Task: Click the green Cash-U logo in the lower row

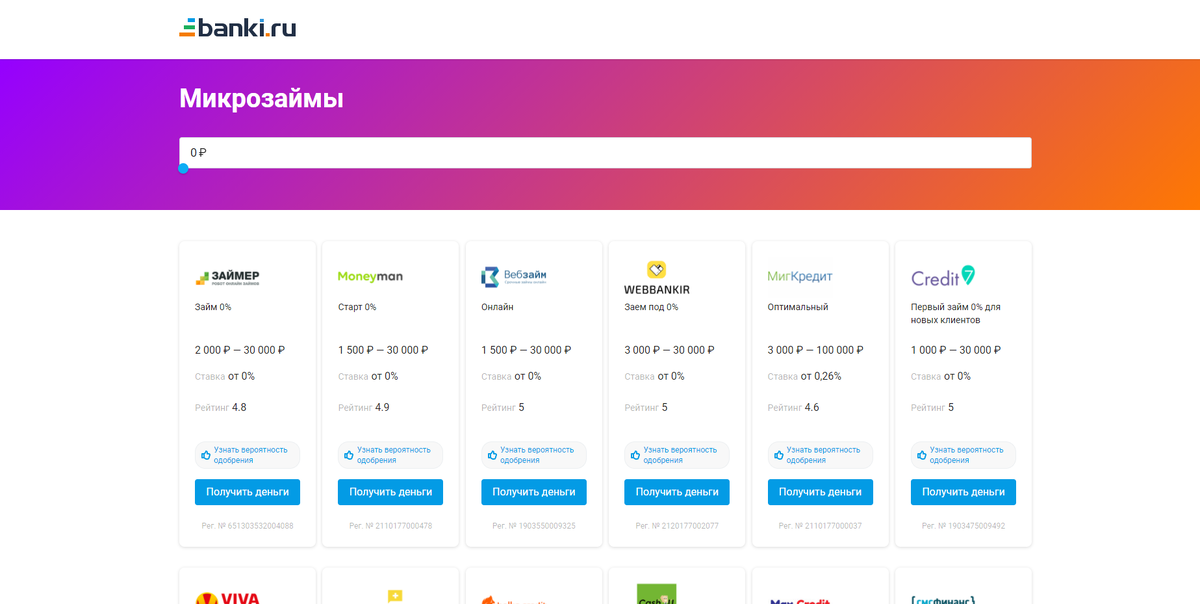Action: coord(657,595)
